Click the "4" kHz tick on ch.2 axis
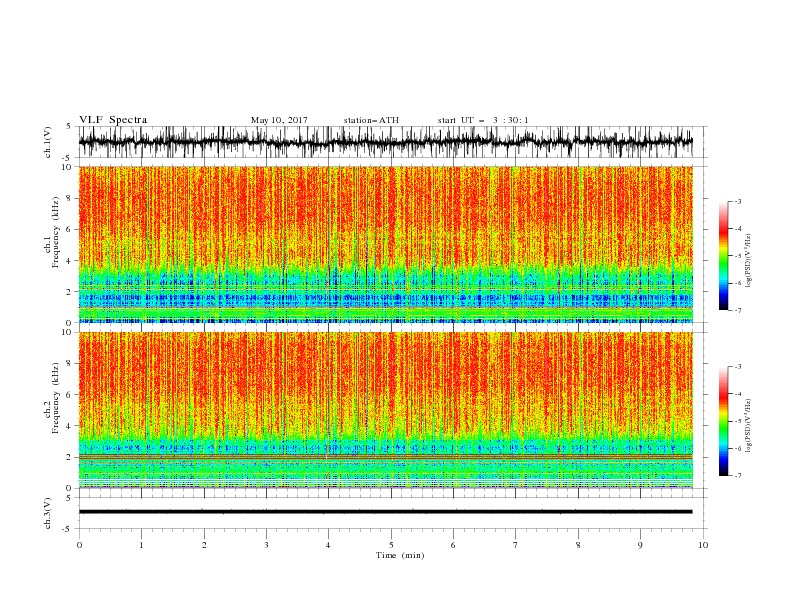Viewport: 792px width, 612px height. pyautogui.click(x=70, y=426)
